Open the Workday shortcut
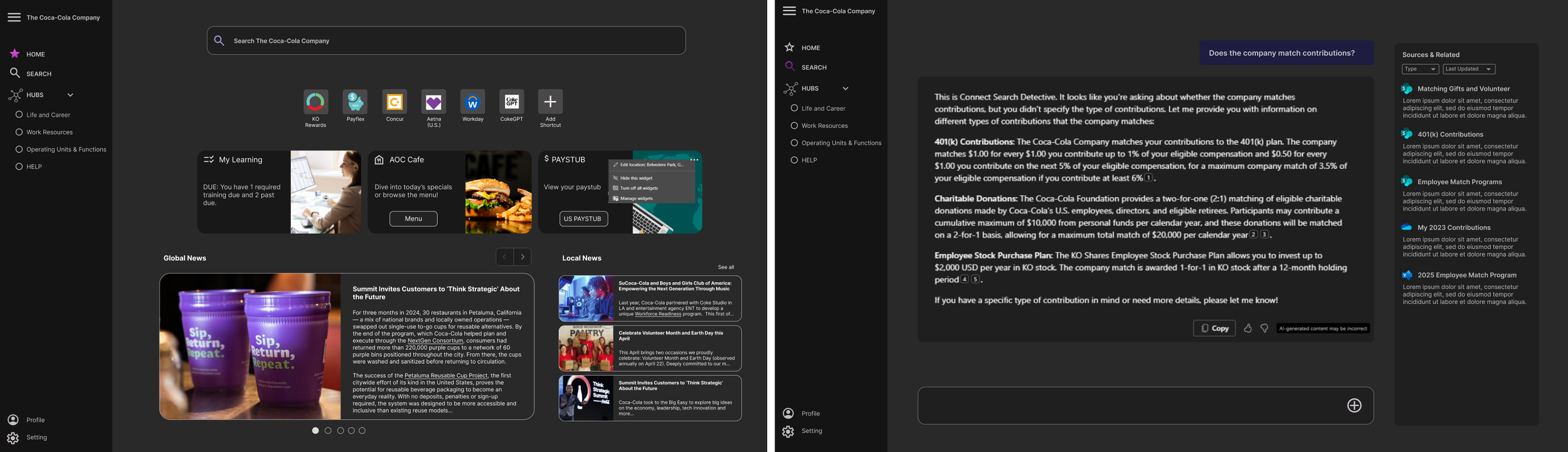 click(x=472, y=102)
